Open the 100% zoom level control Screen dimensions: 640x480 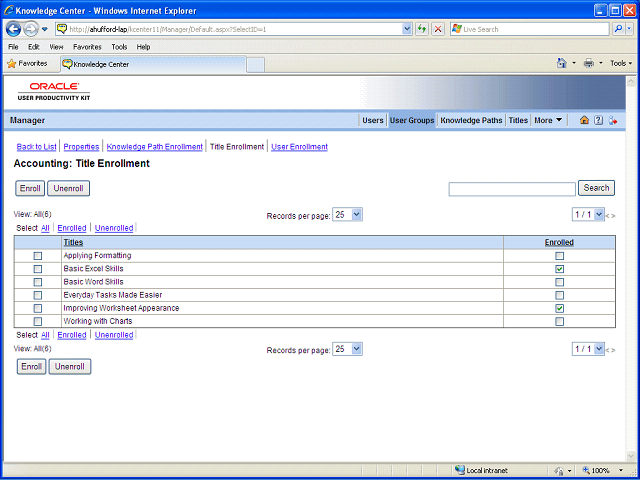[603, 470]
